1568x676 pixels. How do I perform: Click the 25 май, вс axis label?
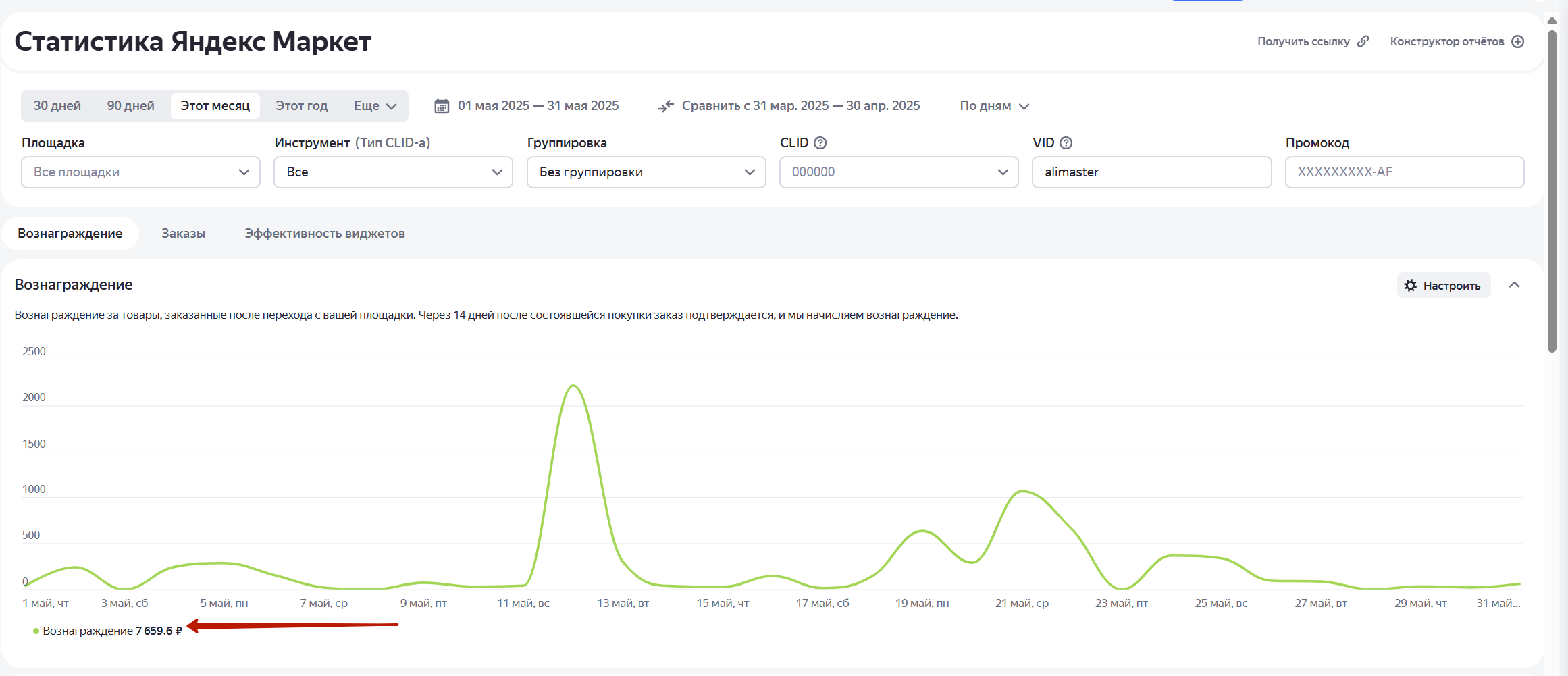[x=1222, y=603]
